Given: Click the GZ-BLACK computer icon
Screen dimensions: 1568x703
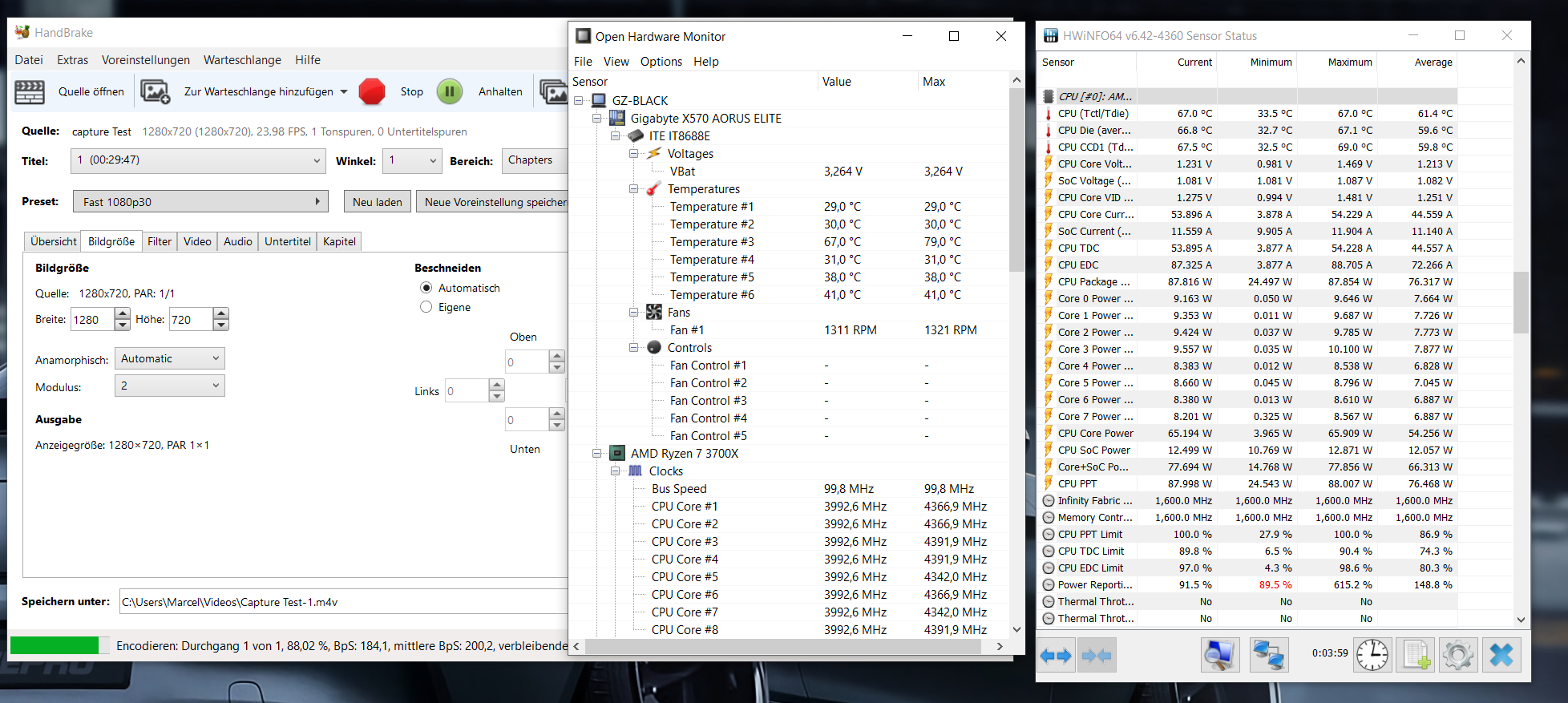Looking at the screenshot, I should [599, 100].
